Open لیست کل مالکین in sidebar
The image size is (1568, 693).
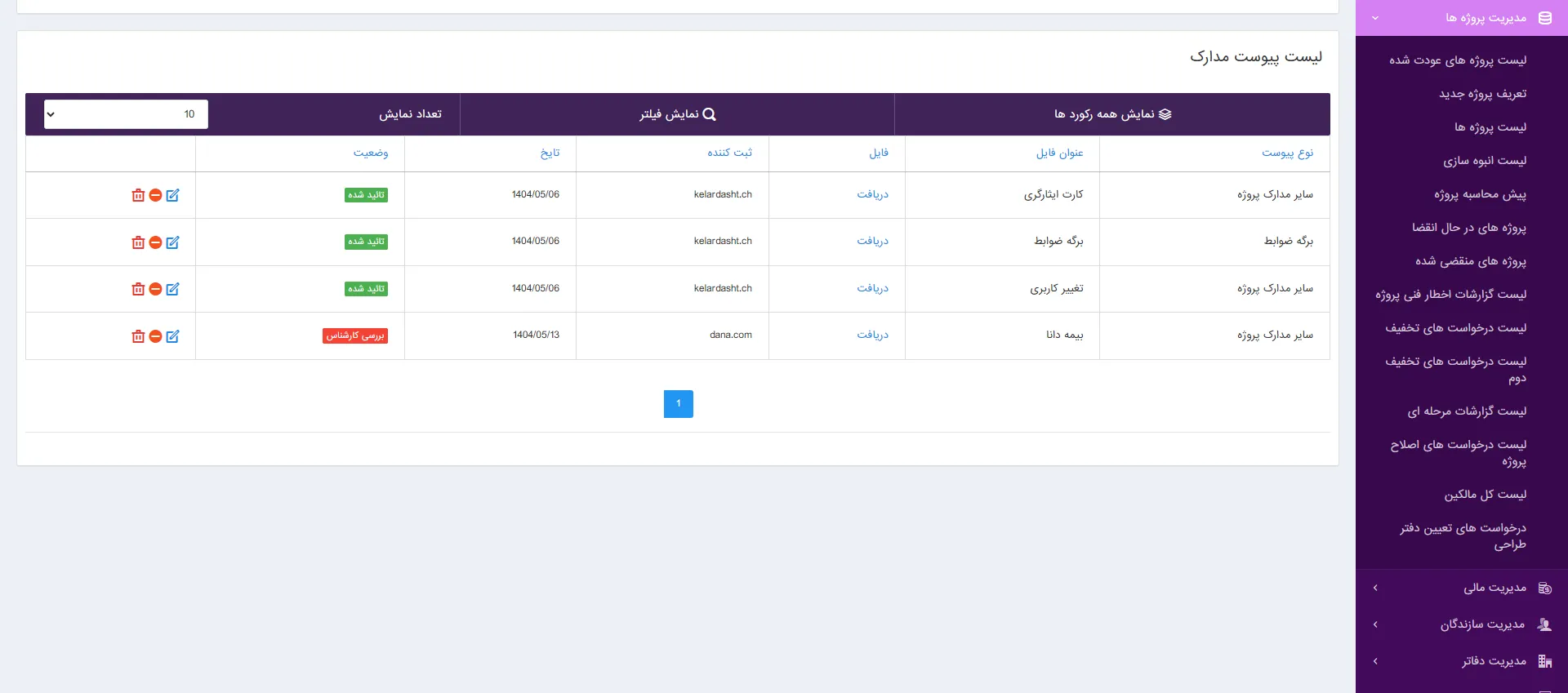(1485, 495)
